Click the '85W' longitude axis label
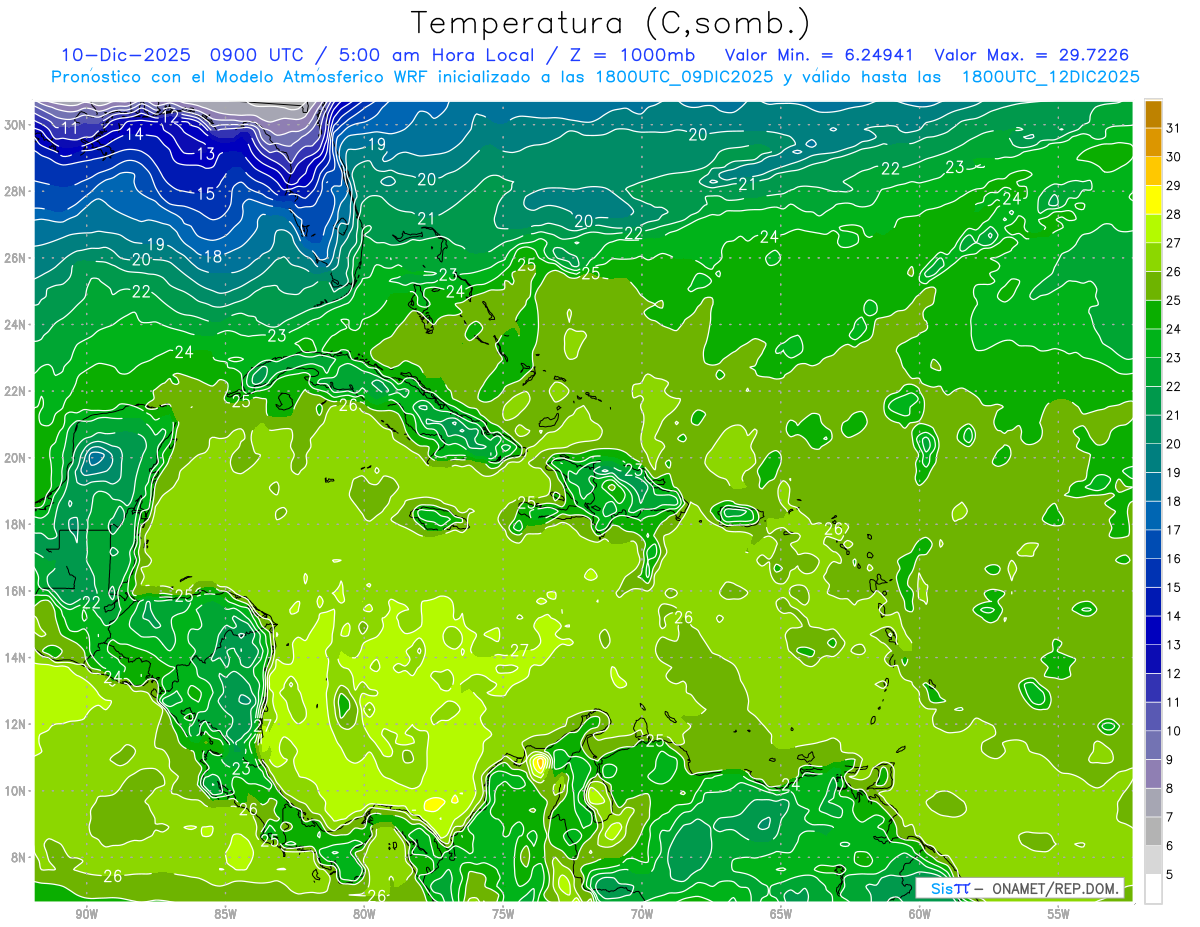 click(225, 914)
